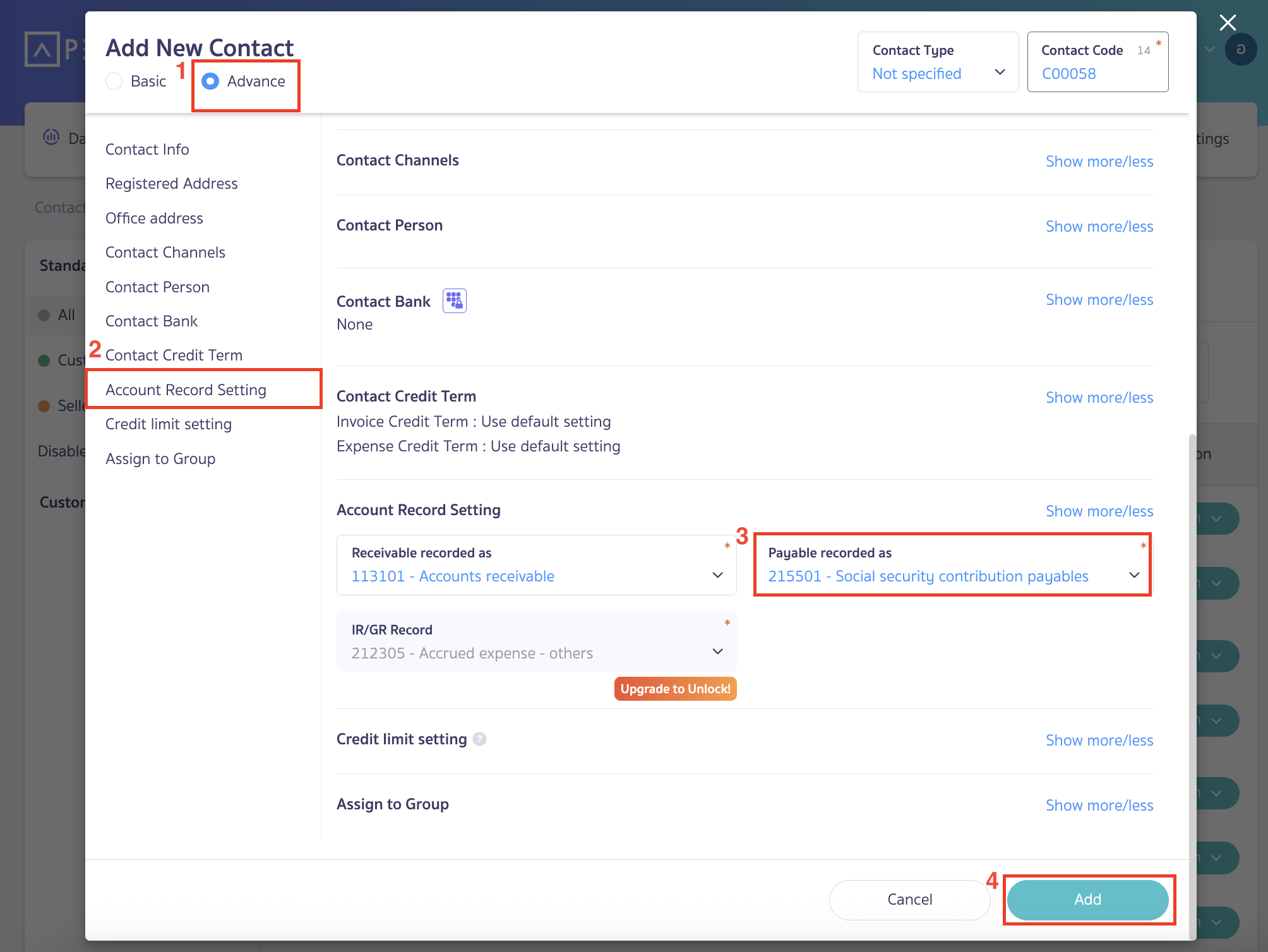This screenshot has height=952, width=1268.
Task: Open the Receivable recorded as dropdown
Action: (718, 575)
